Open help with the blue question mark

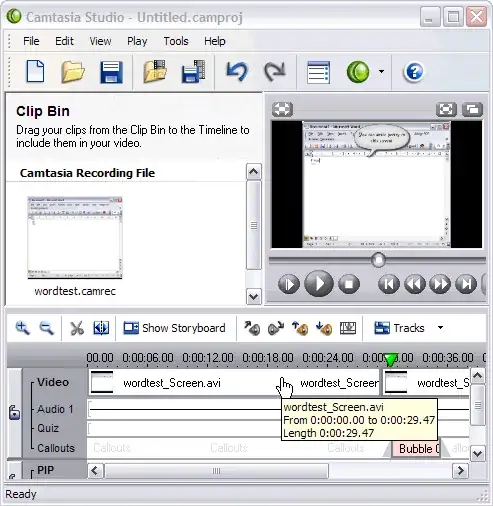[x=414, y=72]
